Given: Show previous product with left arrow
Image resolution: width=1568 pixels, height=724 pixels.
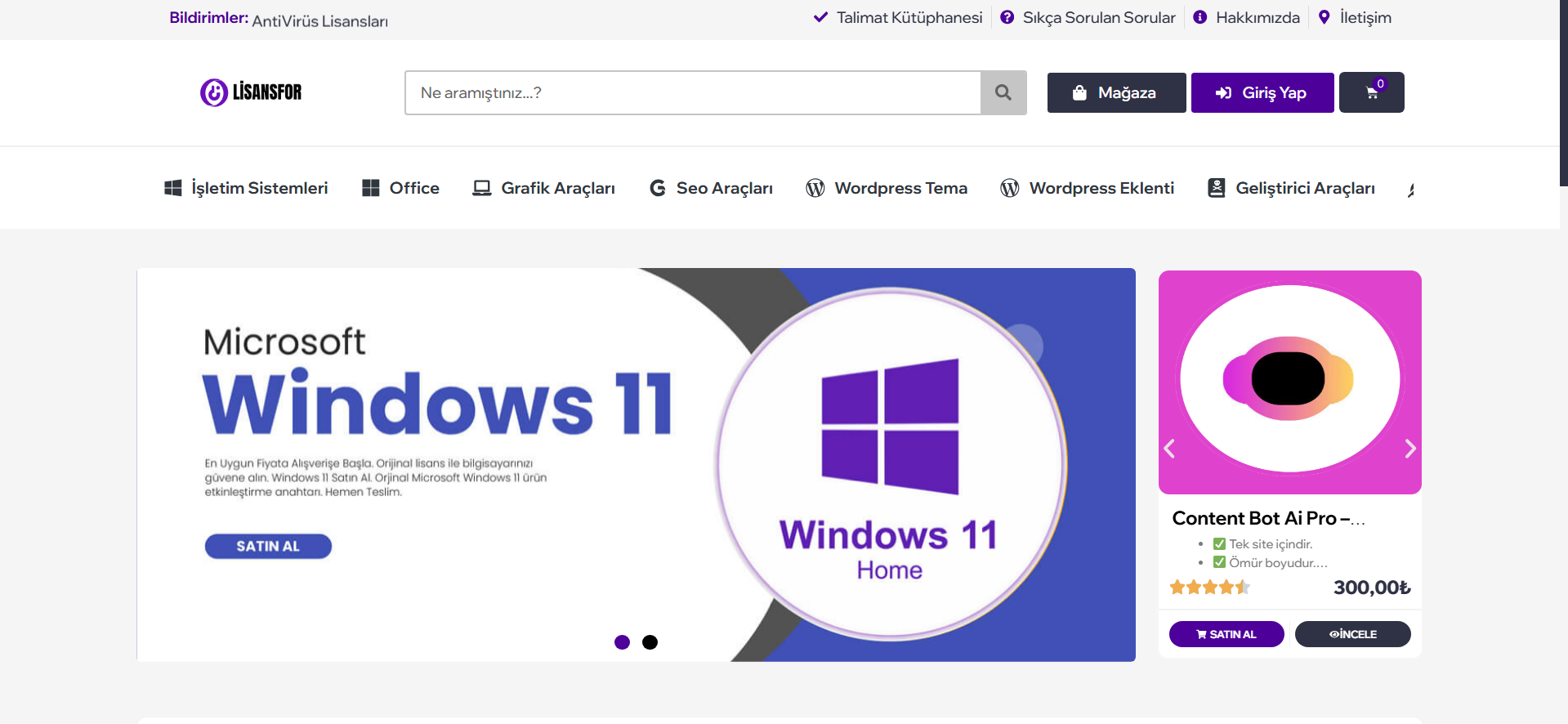Looking at the screenshot, I should [1170, 449].
